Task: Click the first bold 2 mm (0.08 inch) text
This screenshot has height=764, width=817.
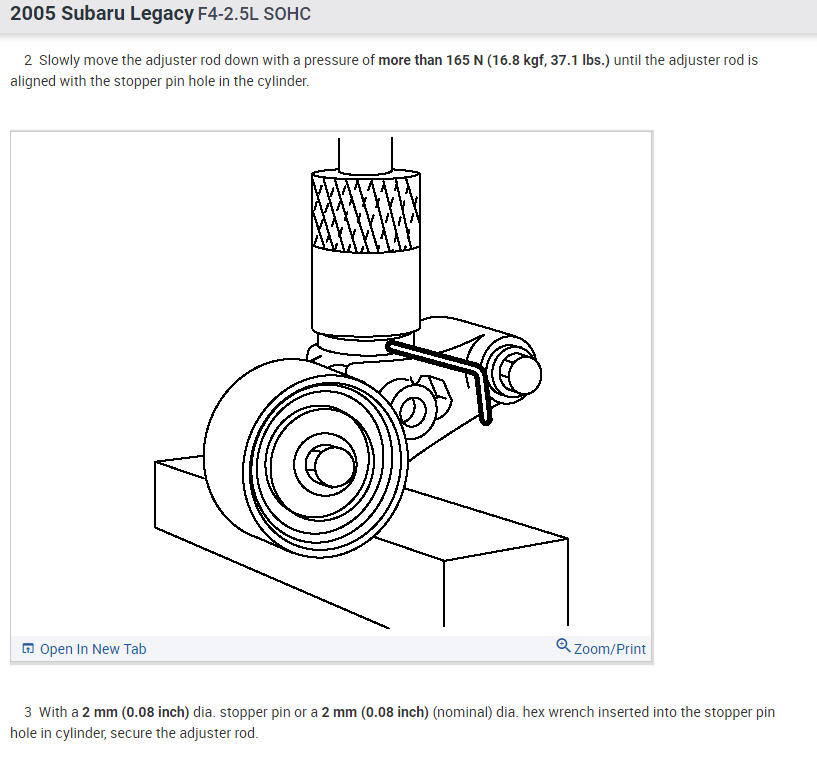Action: tap(135, 712)
